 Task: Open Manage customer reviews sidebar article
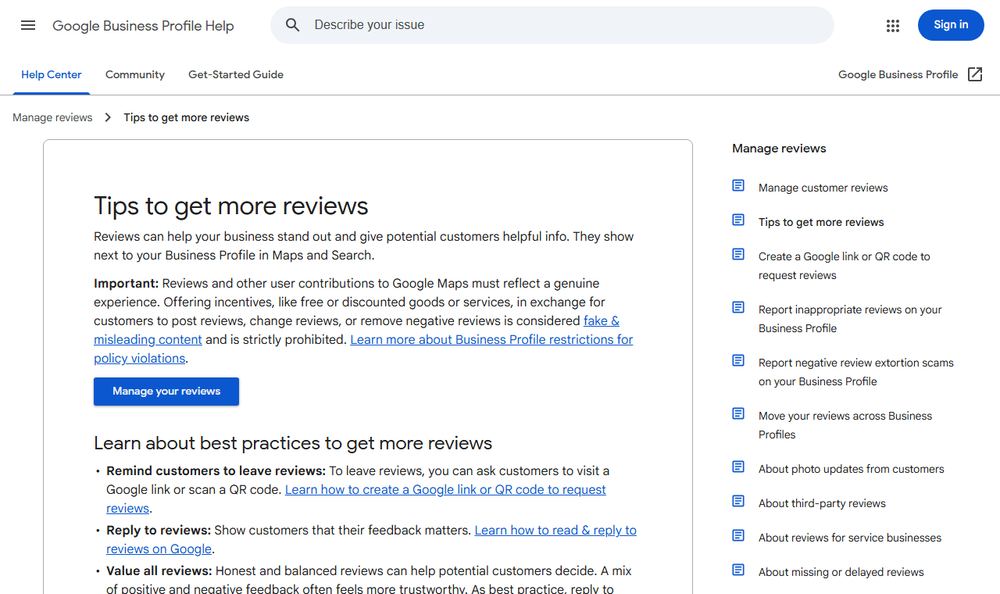tap(823, 188)
